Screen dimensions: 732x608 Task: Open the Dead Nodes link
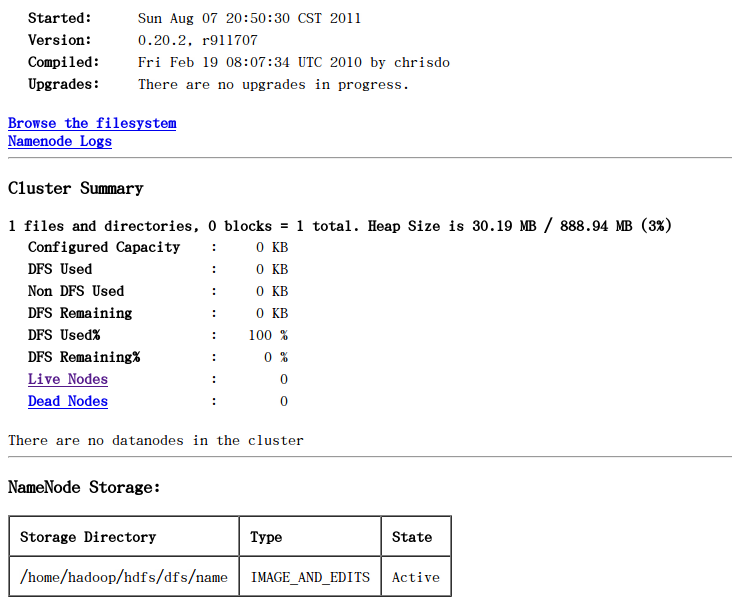click(68, 401)
